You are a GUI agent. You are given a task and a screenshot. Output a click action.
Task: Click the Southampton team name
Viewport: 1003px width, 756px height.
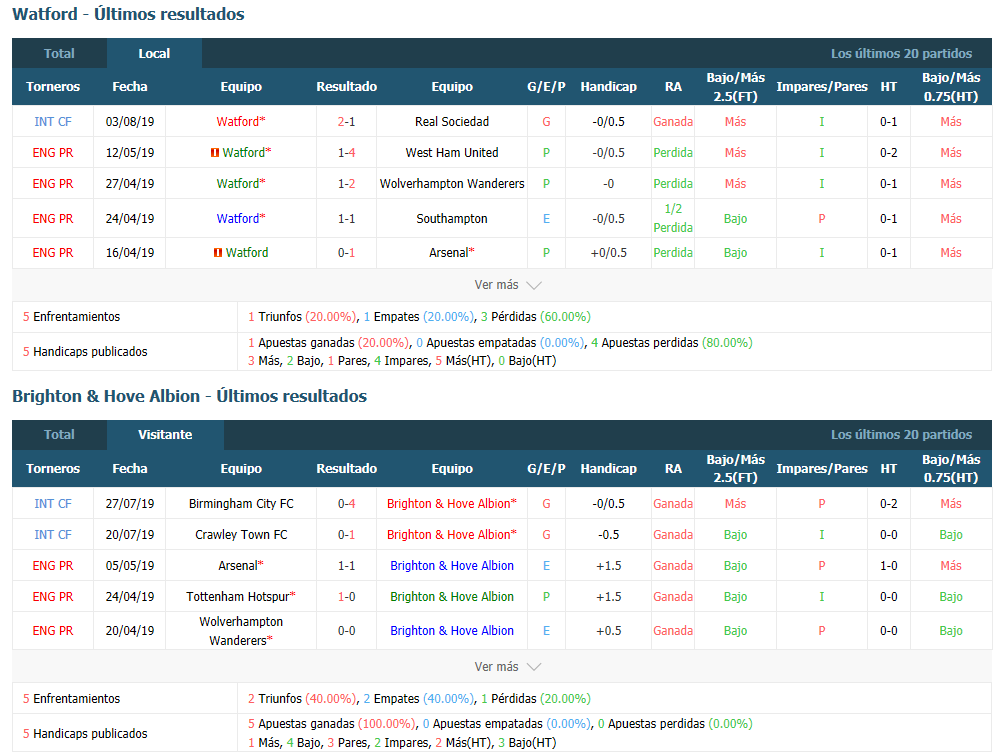(452, 219)
